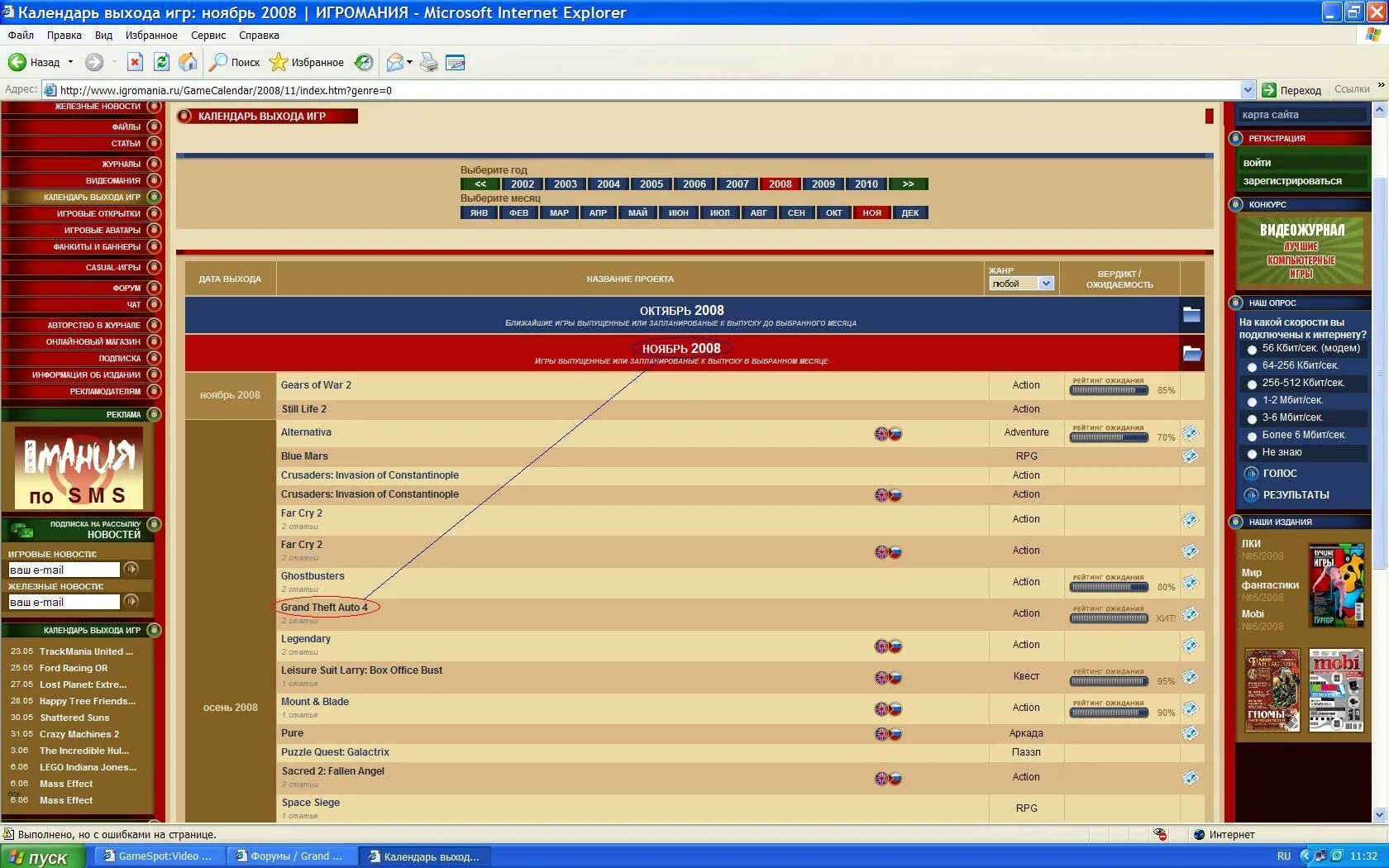Click the Home page icon
The width and height of the screenshot is (1389, 868).
point(189,62)
